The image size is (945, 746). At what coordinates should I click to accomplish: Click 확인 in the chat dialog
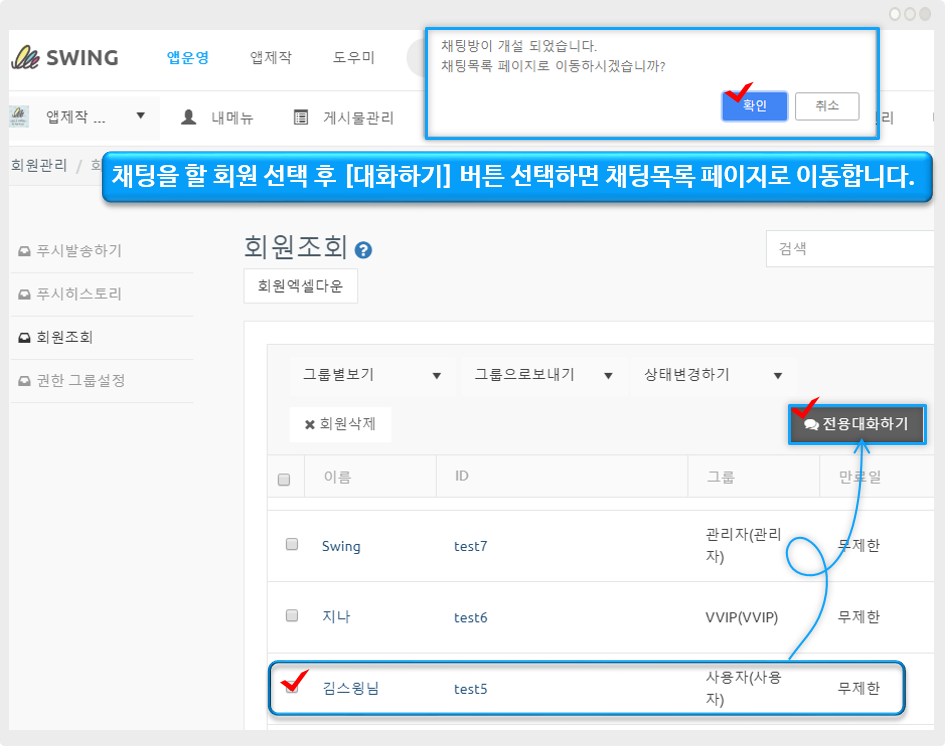pyautogui.click(x=754, y=106)
